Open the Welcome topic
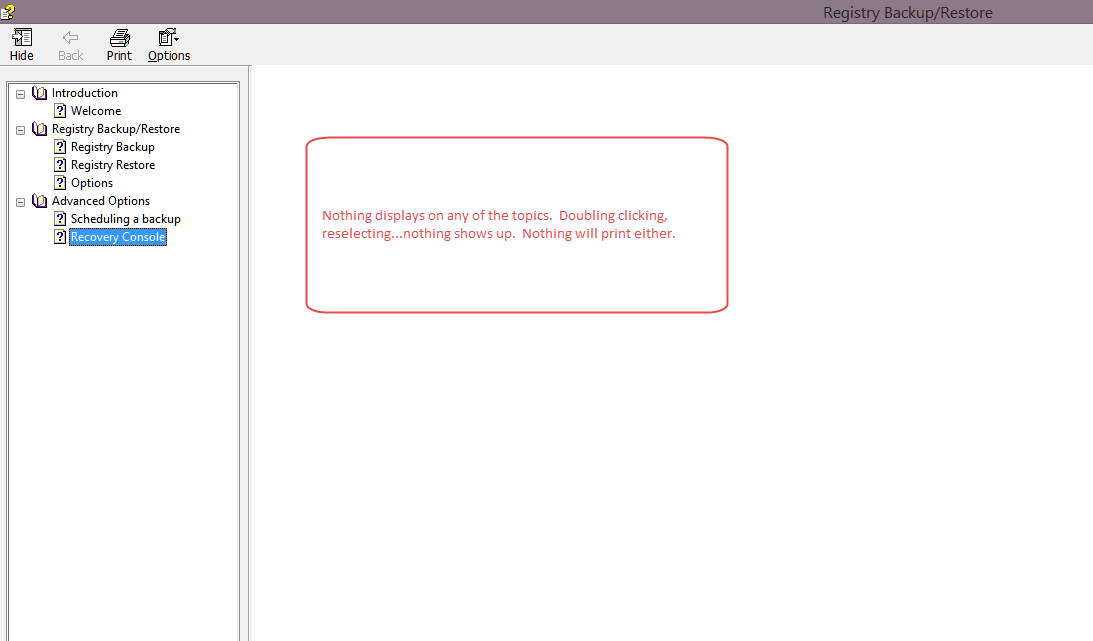This screenshot has width=1093, height=641. (96, 111)
